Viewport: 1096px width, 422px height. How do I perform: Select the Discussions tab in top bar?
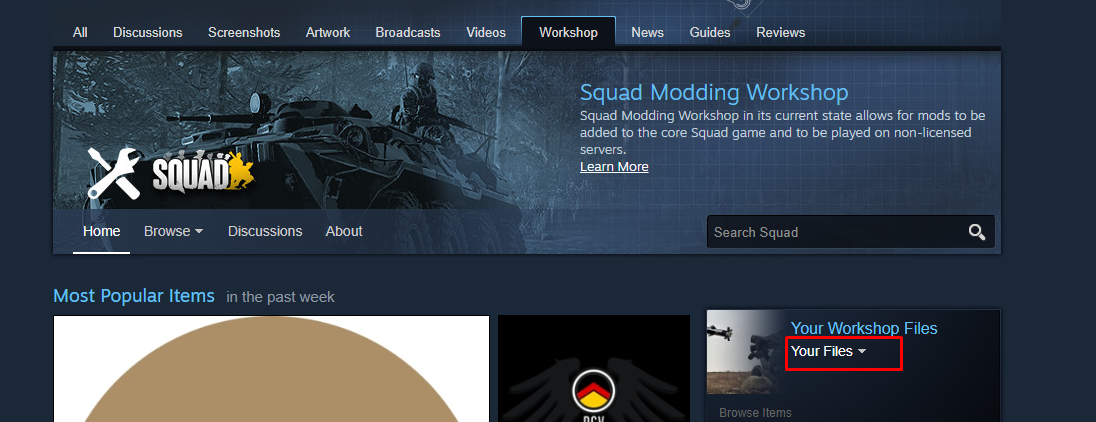148,32
